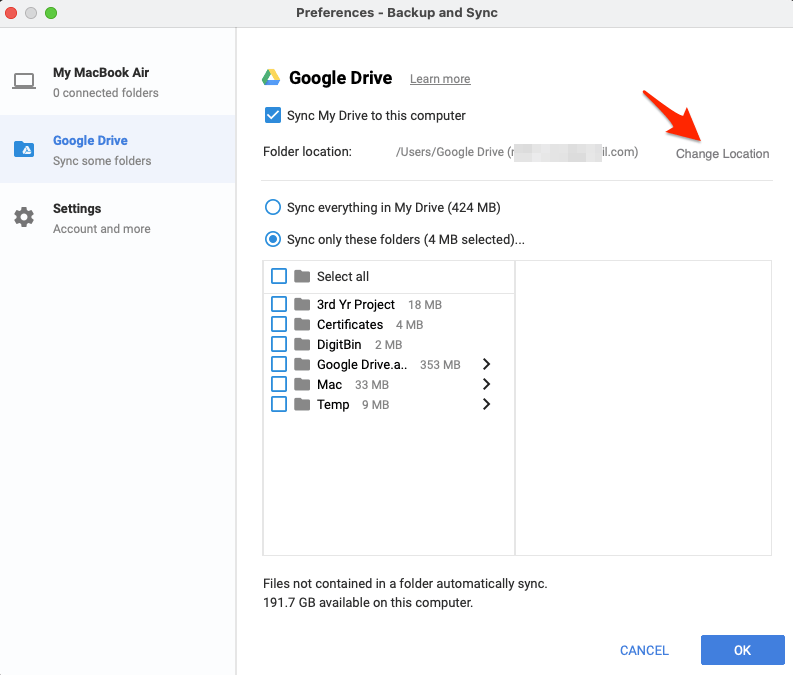Open My MacBook Air section
This screenshot has height=675, width=793.
tap(117, 81)
